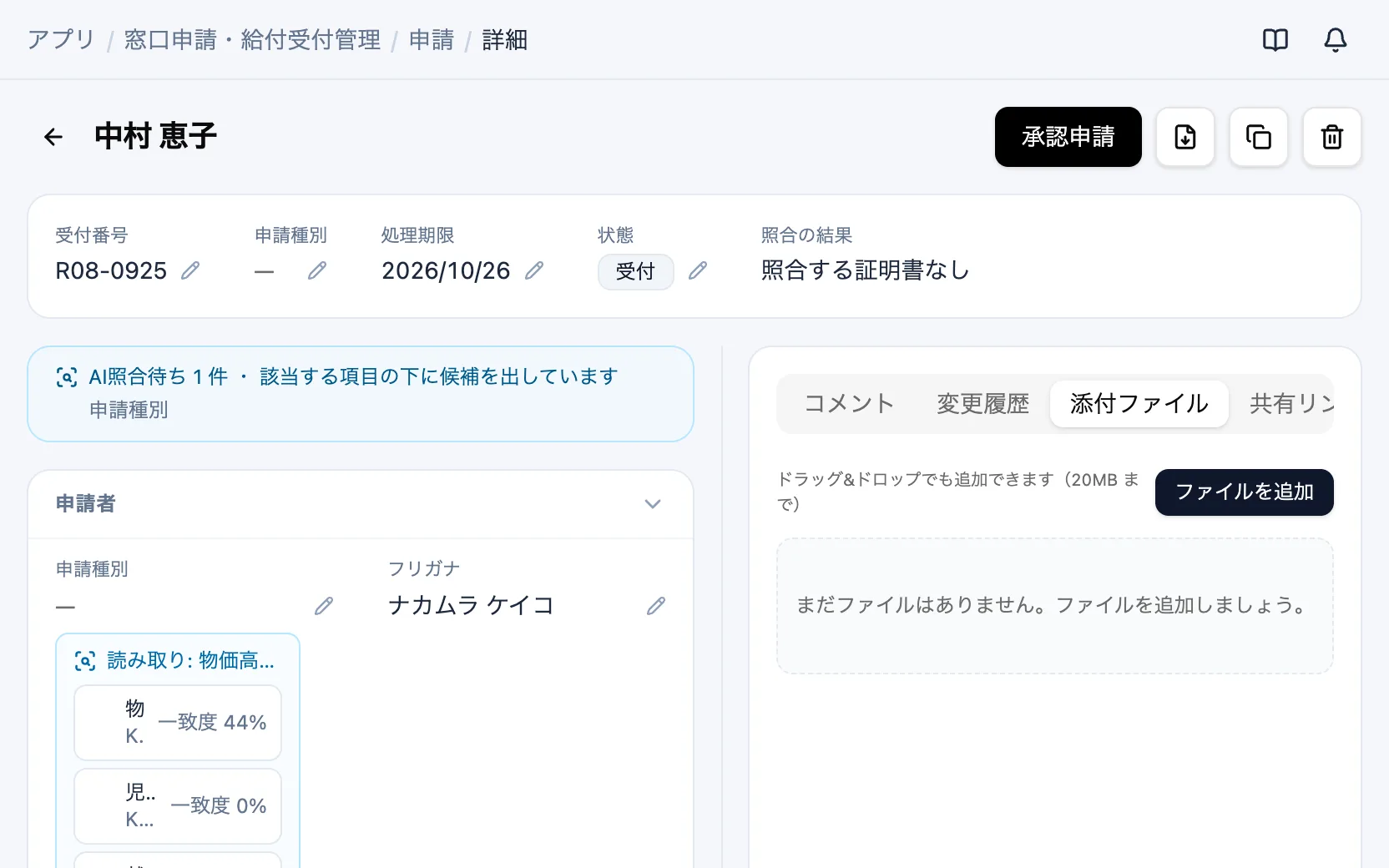
Task: Go back using the left arrow icon
Action: point(53,137)
